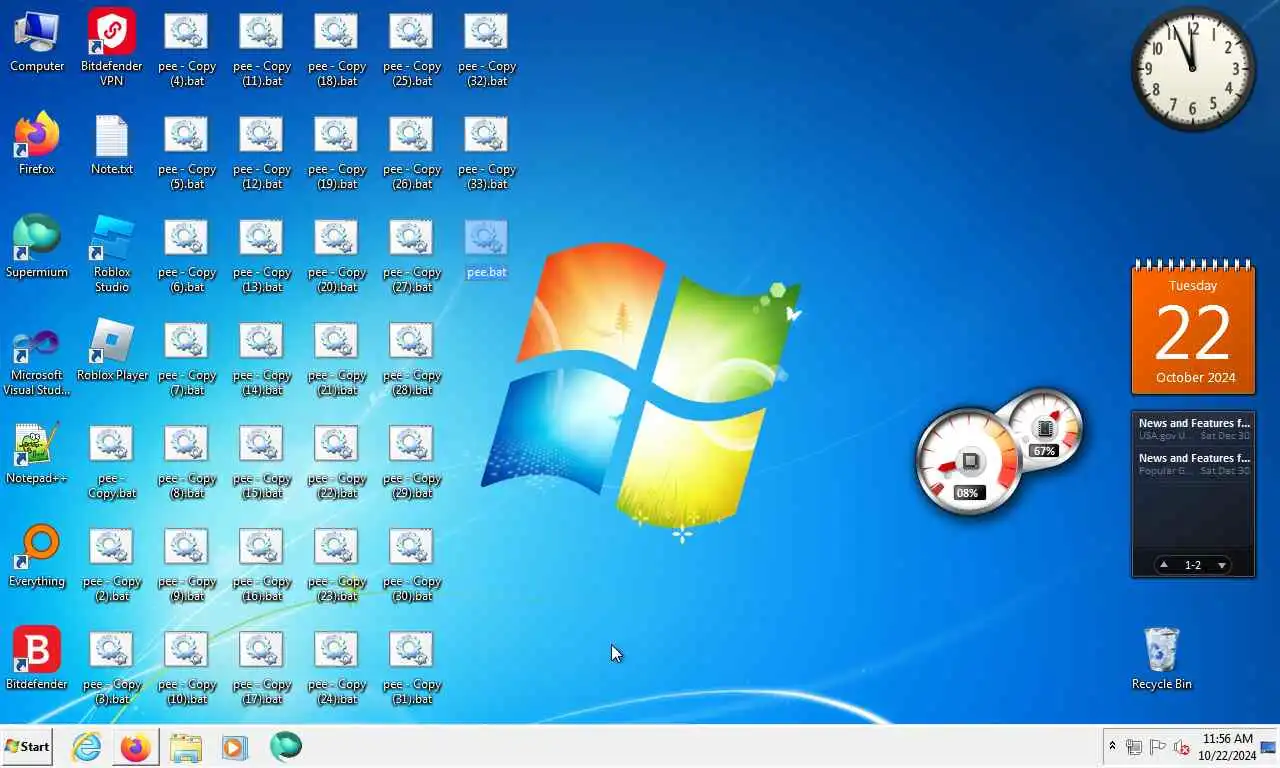Image resolution: width=1280 pixels, height=768 pixels.
Task: Select pee - Copy (9).bat
Action: (187, 565)
